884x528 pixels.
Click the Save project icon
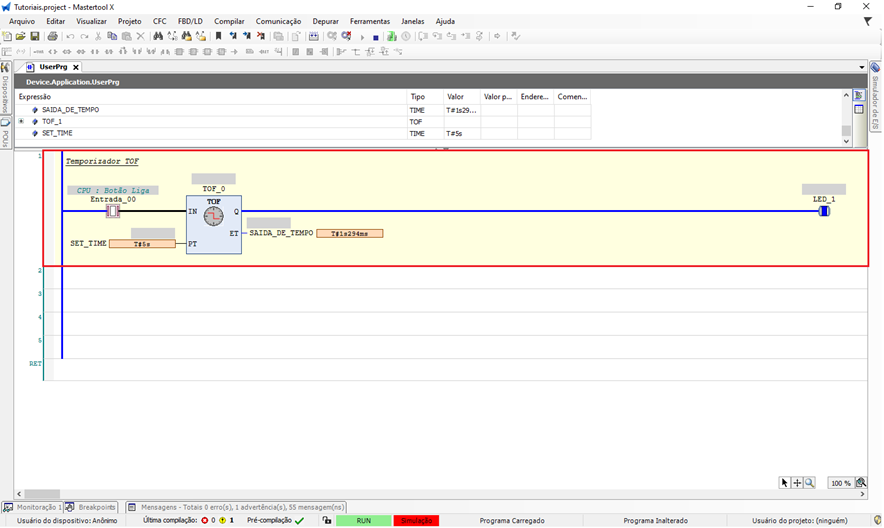click(x=34, y=36)
